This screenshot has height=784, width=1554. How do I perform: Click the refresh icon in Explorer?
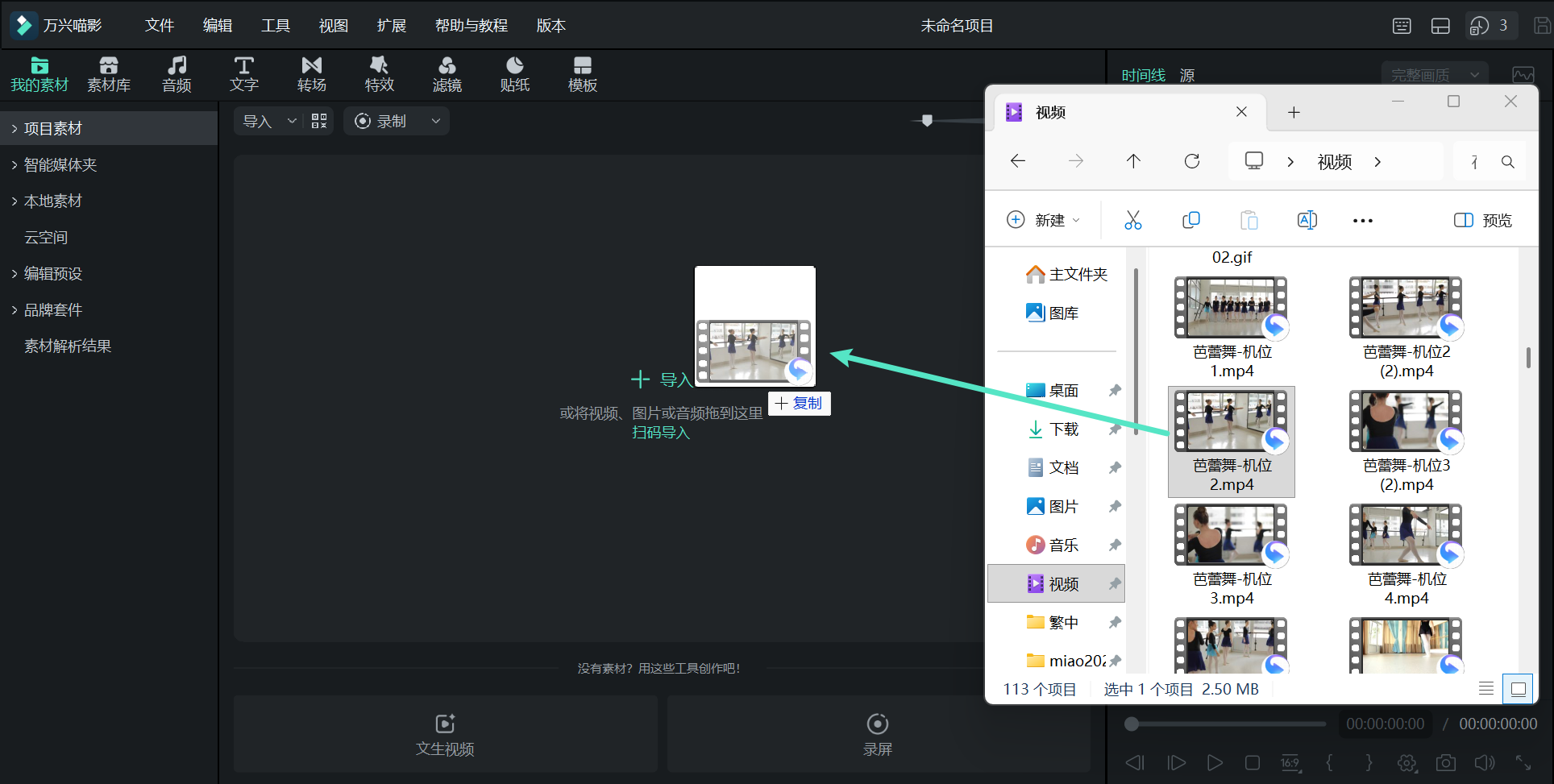click(x=1192, y=161)
